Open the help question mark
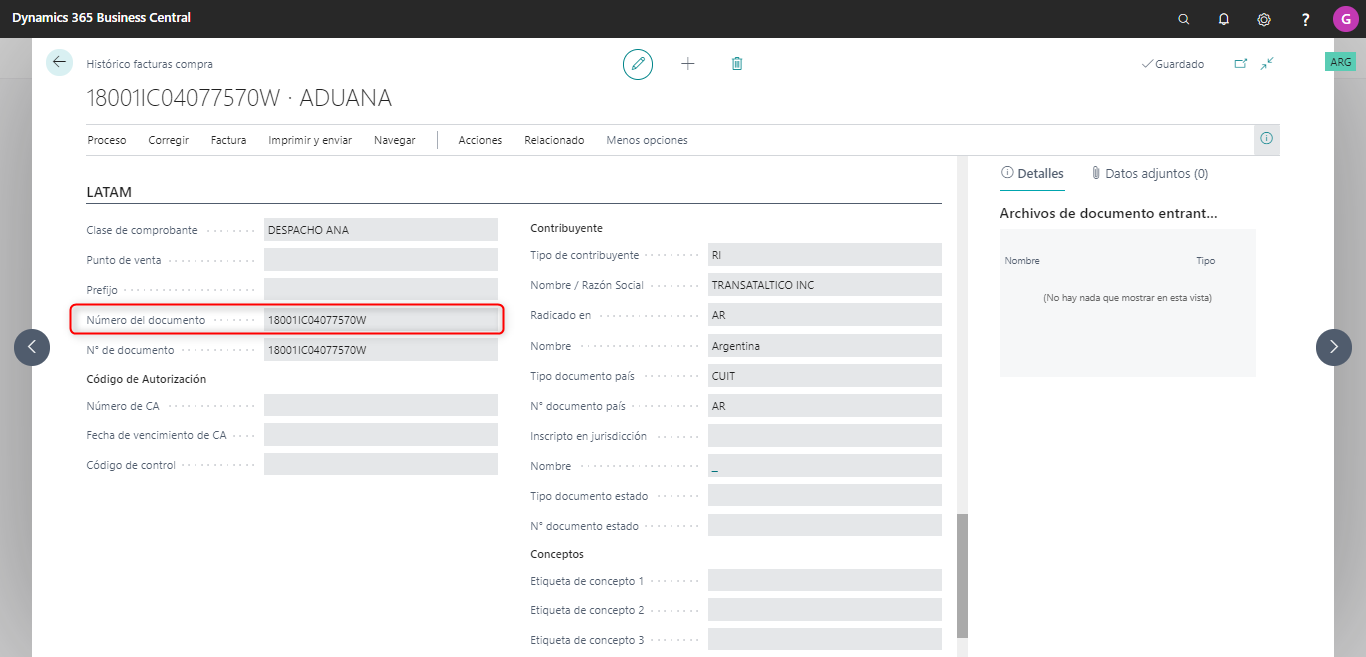The height and width of the screenshot is (657, 1366). tap(1305, 19)
